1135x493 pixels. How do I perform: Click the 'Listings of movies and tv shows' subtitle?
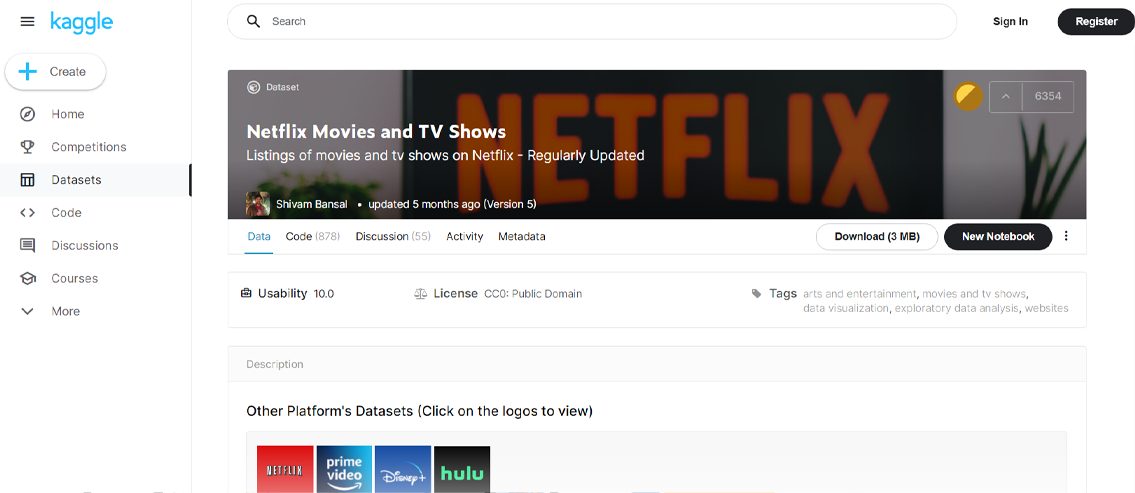click(445, 156)
